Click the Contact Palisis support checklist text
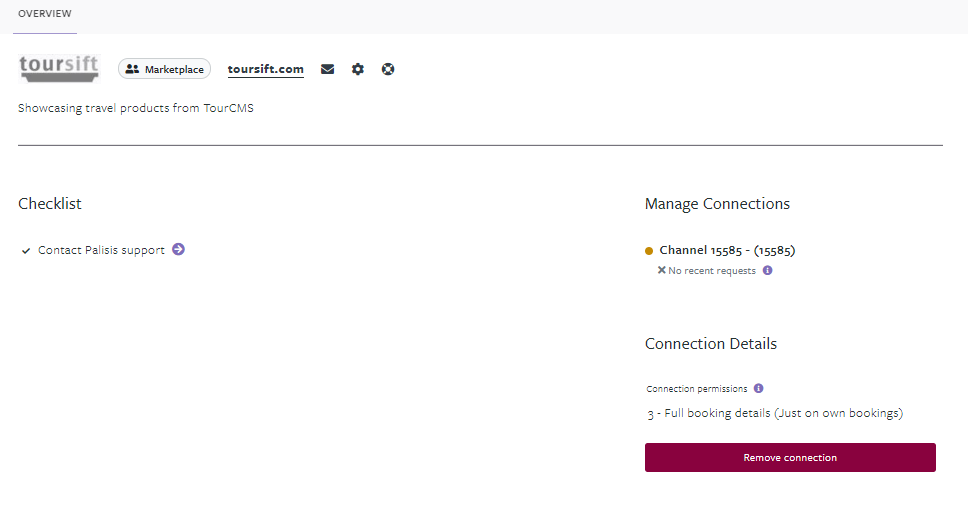Image resolution: width=968 pixels, height=508 pixels. click(101, 250)
